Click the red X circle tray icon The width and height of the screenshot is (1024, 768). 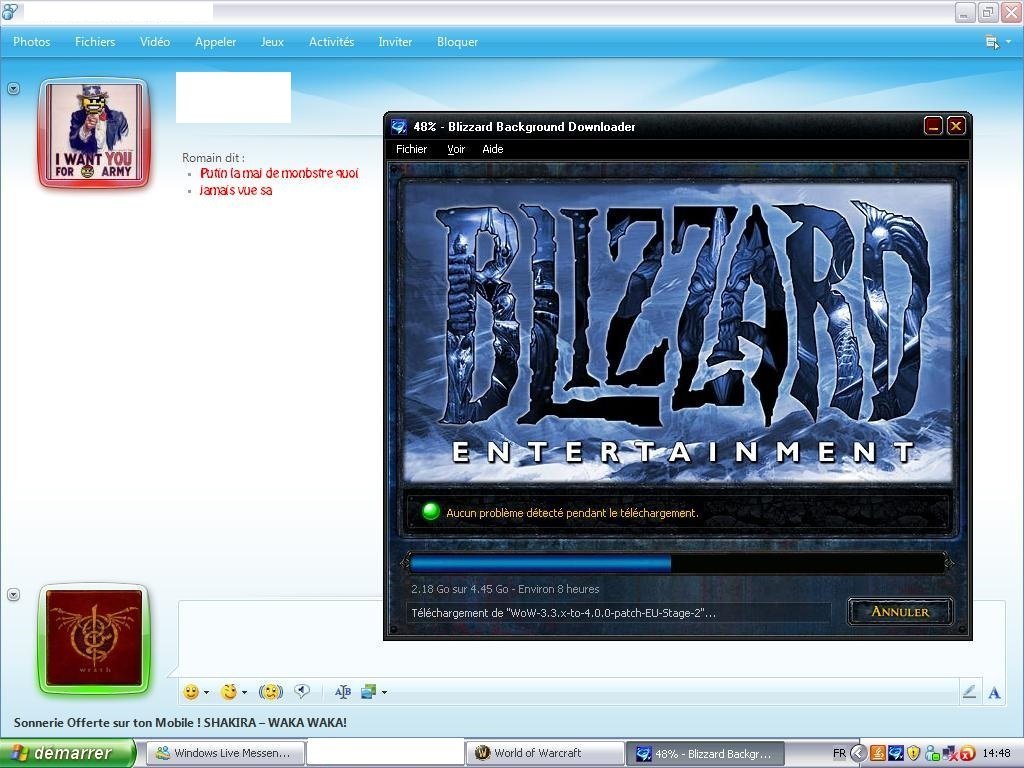[966, 754]
